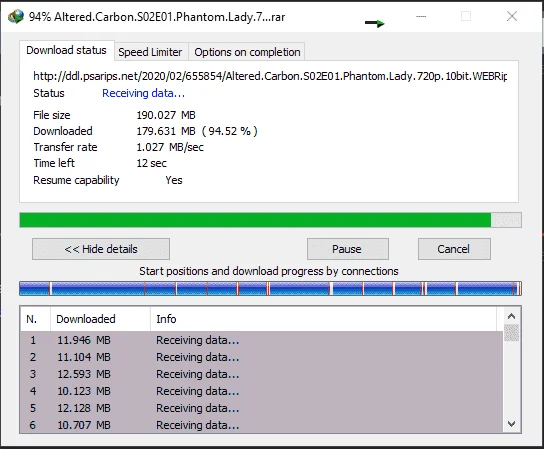Click the IDM globe icon in title bar

(16, 17)
